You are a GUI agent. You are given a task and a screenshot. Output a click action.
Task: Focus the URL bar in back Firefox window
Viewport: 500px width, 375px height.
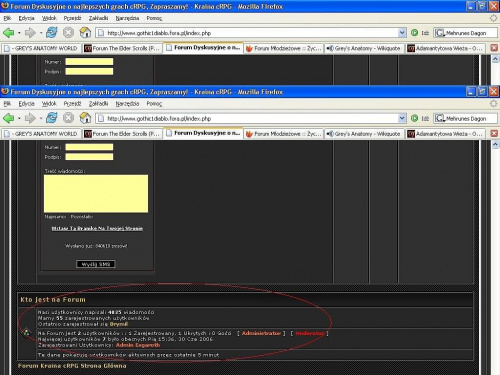click(x=247, y=33)
